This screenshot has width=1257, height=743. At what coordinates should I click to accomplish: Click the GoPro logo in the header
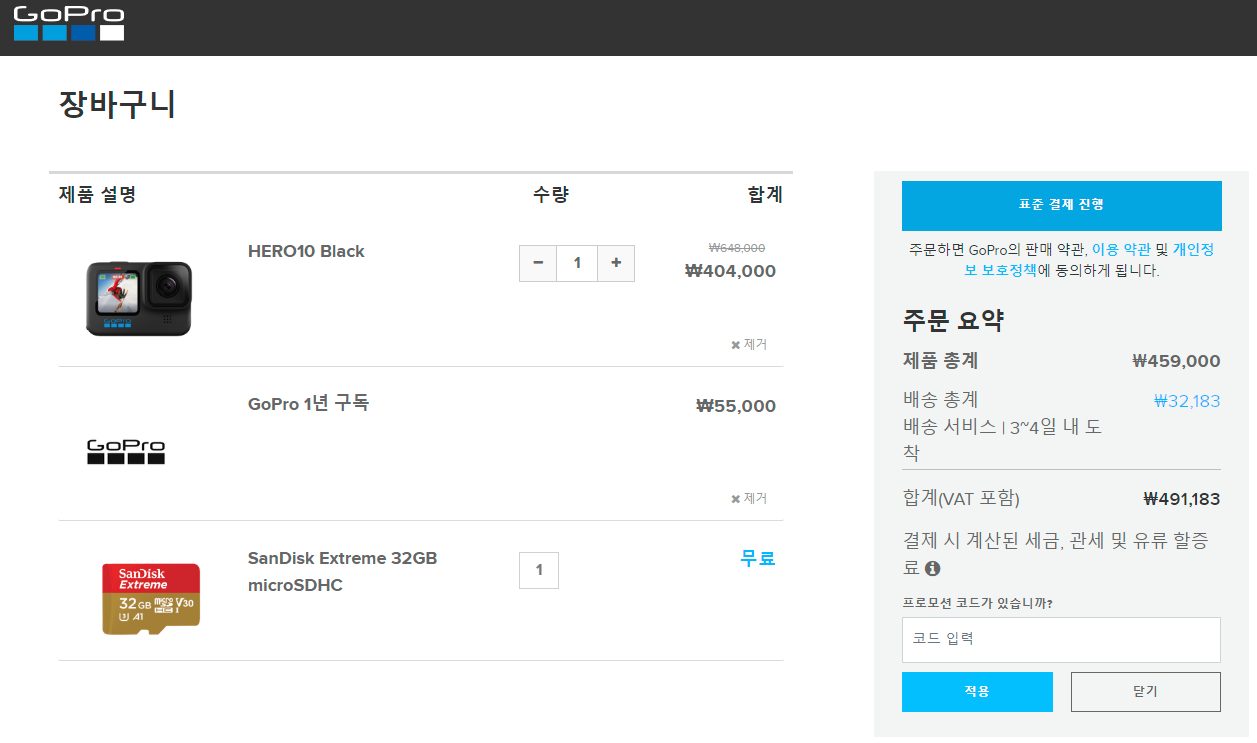point(69,23)
